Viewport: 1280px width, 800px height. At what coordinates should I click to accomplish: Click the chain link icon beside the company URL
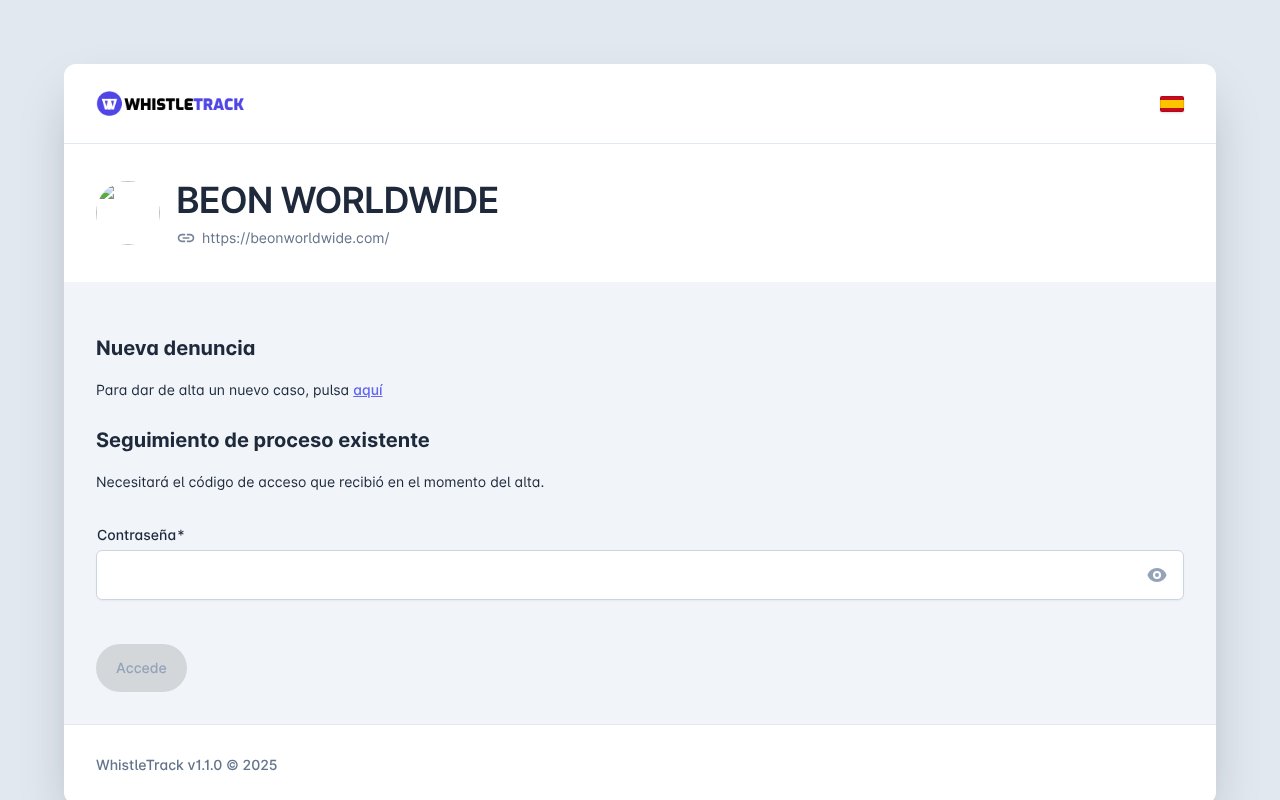(x=186, y=238)
